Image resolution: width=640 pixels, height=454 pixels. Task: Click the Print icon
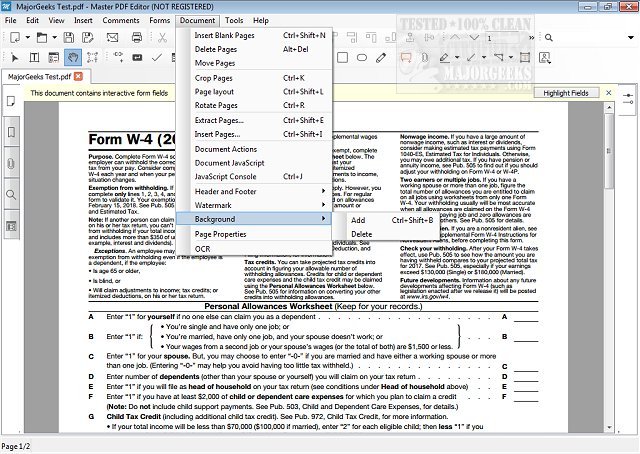(137, 38)
